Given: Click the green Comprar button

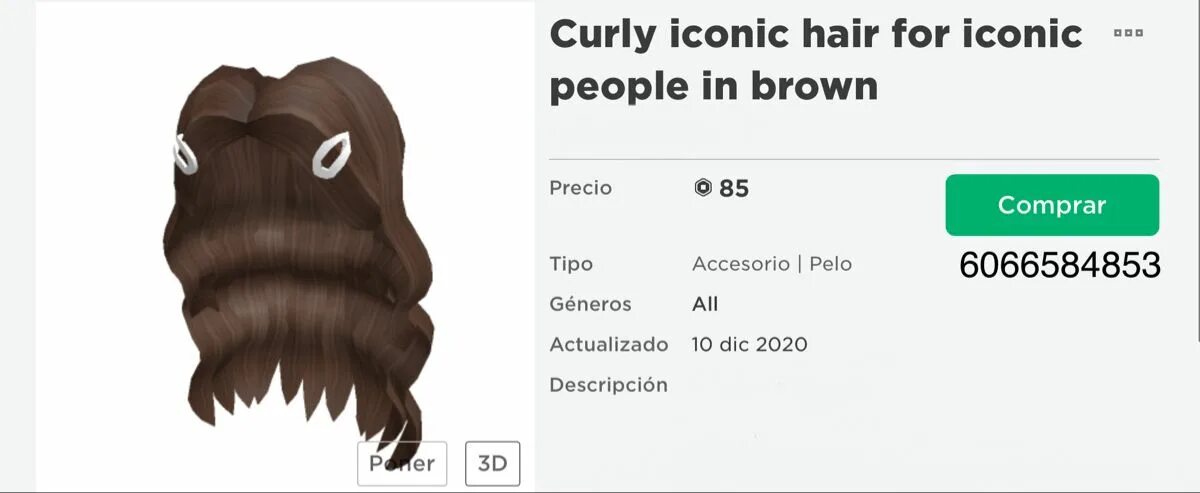Looking at the screenshot, I should [x=1052, y=205].
